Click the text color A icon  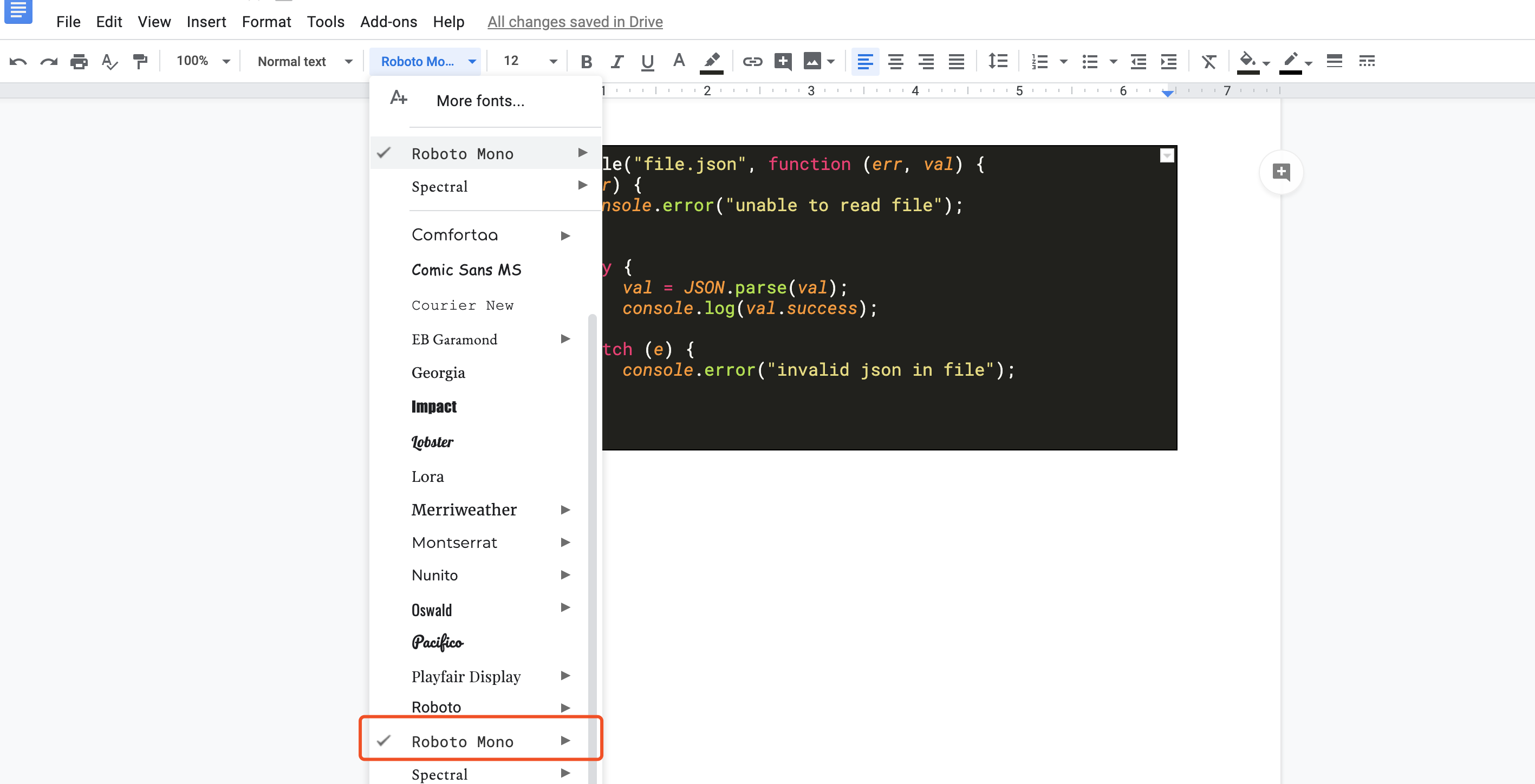tap(679, 61)
